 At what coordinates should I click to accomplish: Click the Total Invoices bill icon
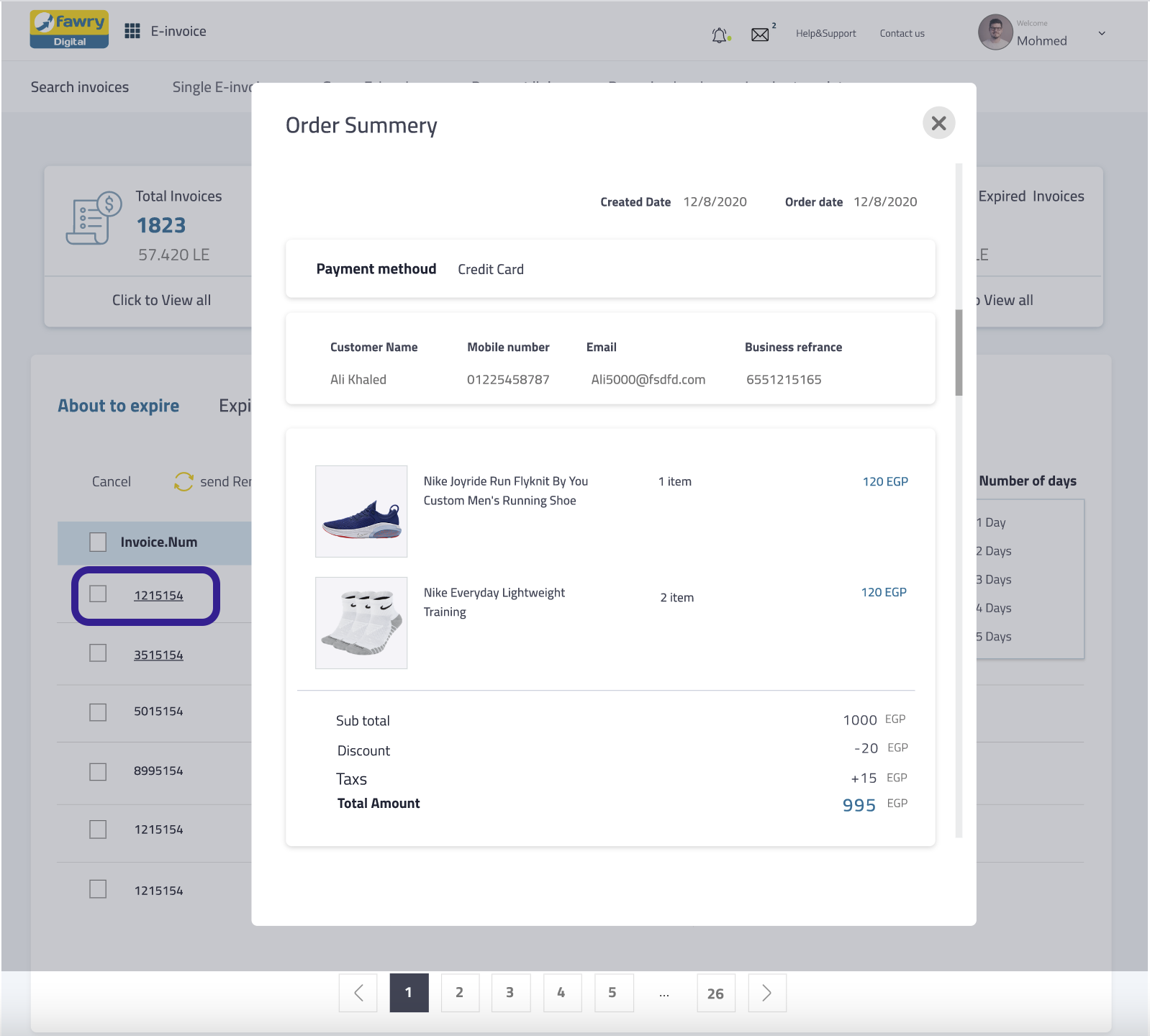click(94, 219)
